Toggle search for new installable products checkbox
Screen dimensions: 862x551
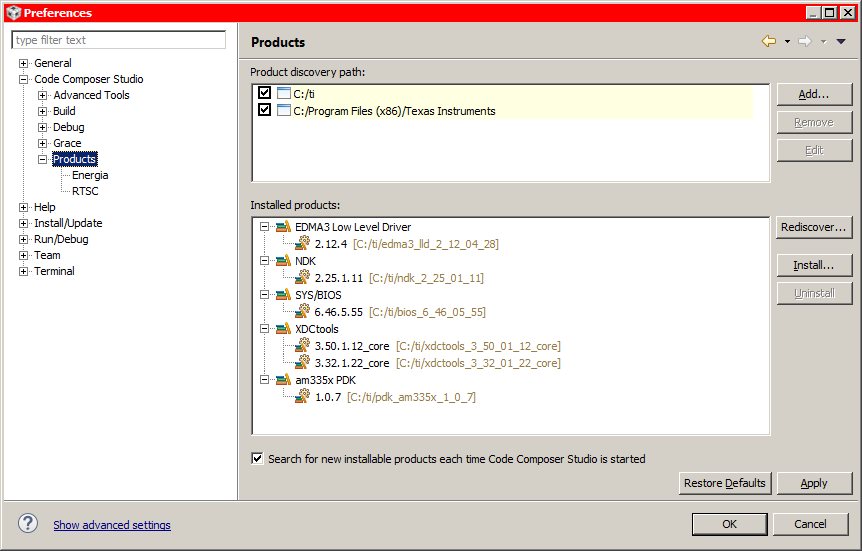click(x=257, y=458)
